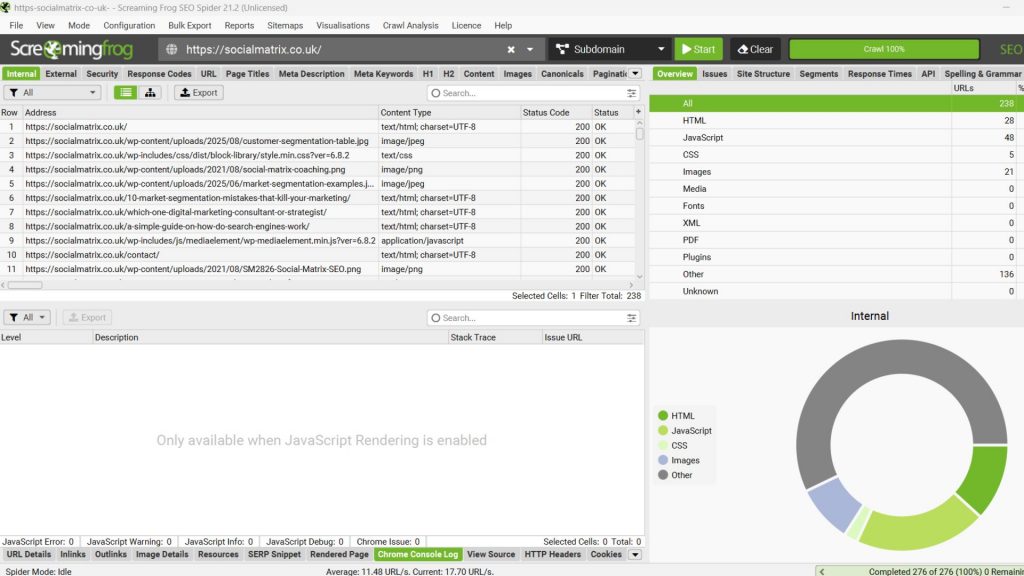Open filter settings in lower panel search box
This screenshot has width=1024, height=576.
tap(631, 318)
